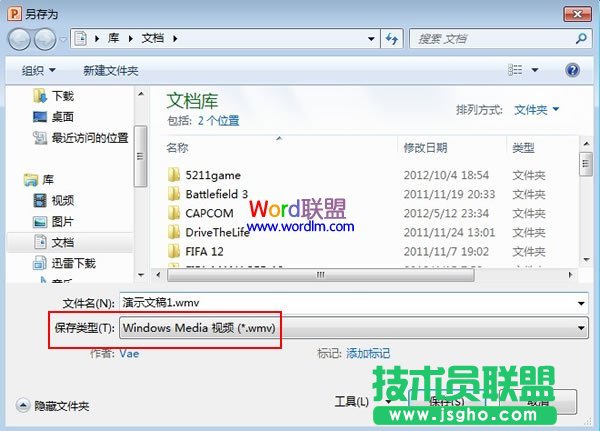Image resolution: width=600 pixels, height=431 pixels.
Task: Click horizontal scrollbar left arrow
Action: click(158, 275)
